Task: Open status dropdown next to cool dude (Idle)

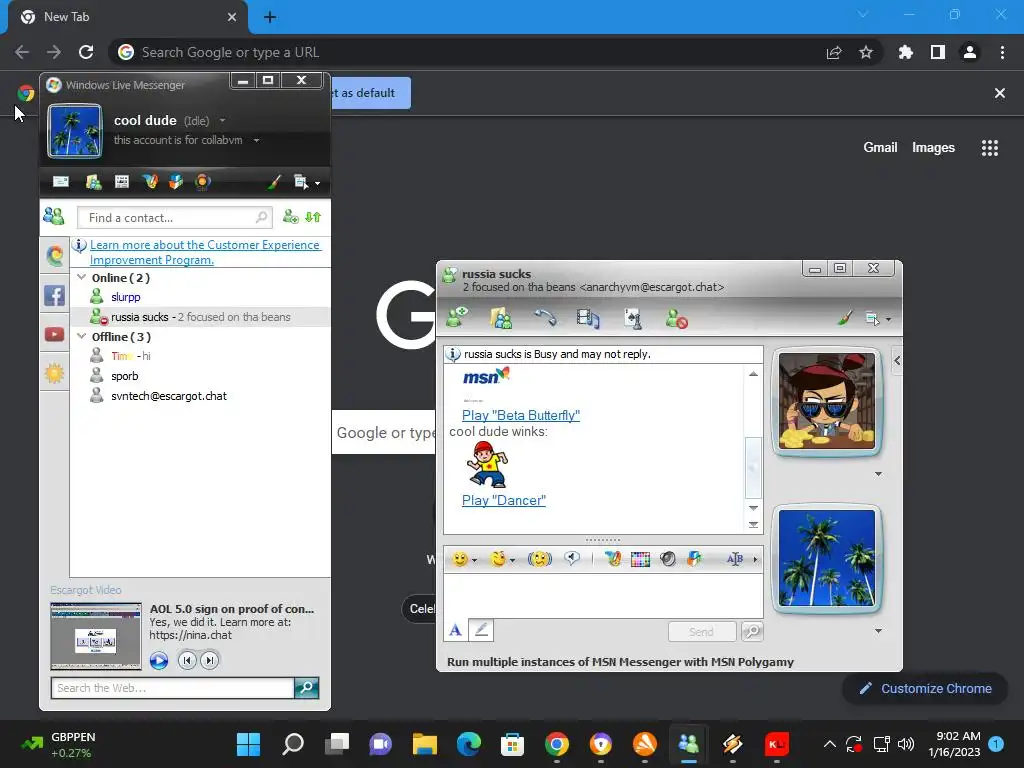Action: [223, 121]
